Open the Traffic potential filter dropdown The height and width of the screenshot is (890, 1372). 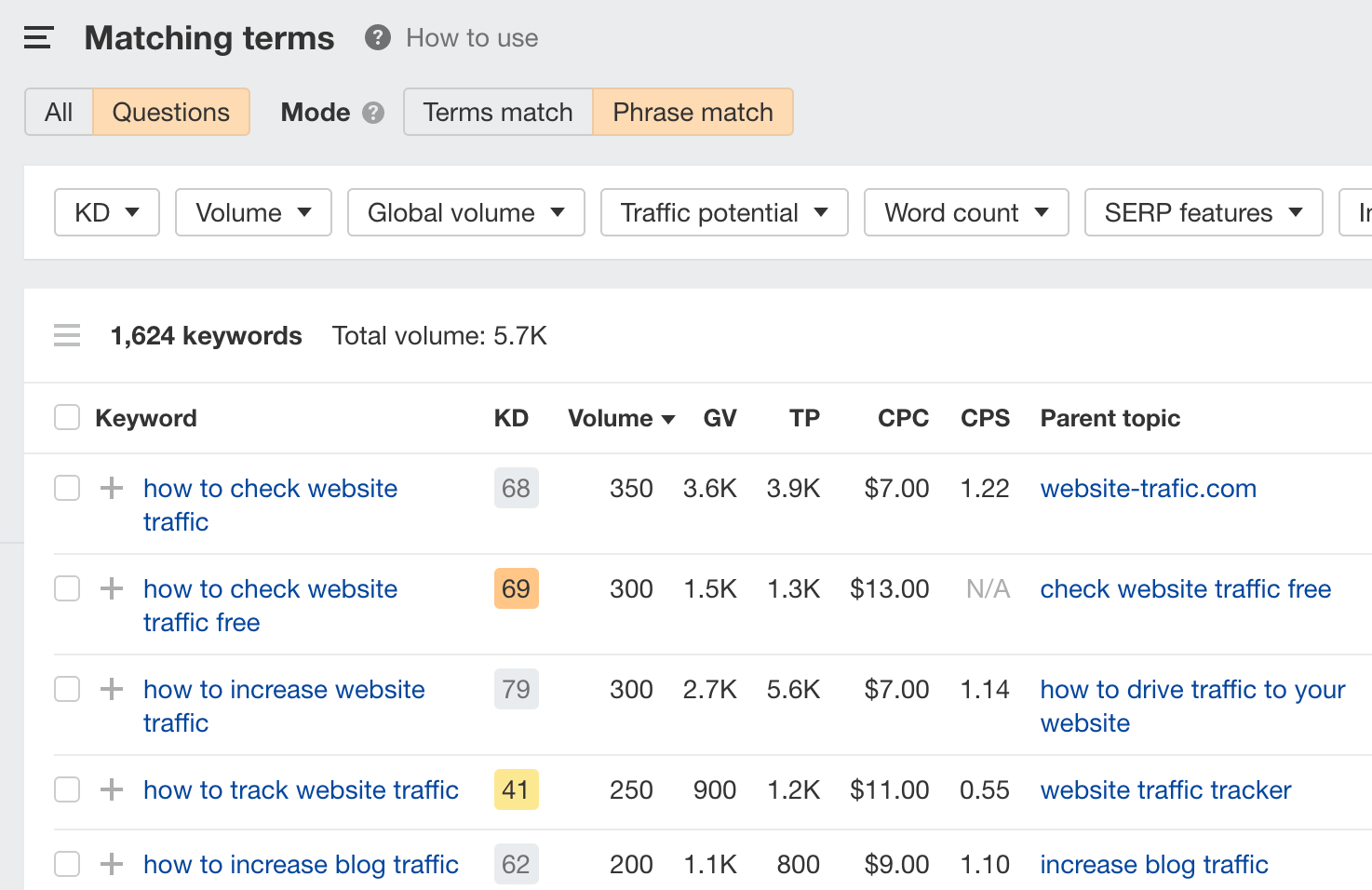[723, 212]
